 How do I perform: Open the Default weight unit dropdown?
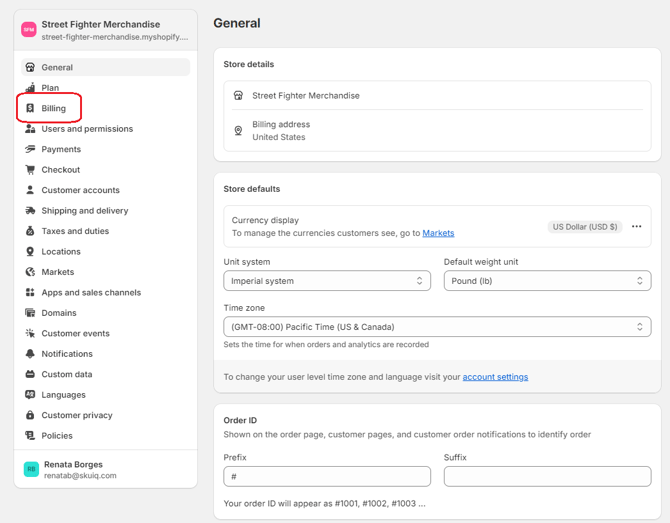547,281
